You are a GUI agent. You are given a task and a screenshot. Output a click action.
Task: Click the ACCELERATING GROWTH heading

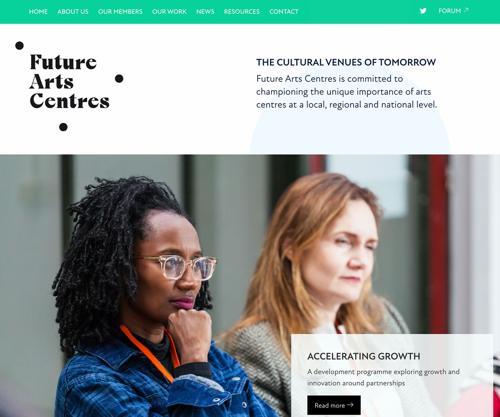click(364, 356)
